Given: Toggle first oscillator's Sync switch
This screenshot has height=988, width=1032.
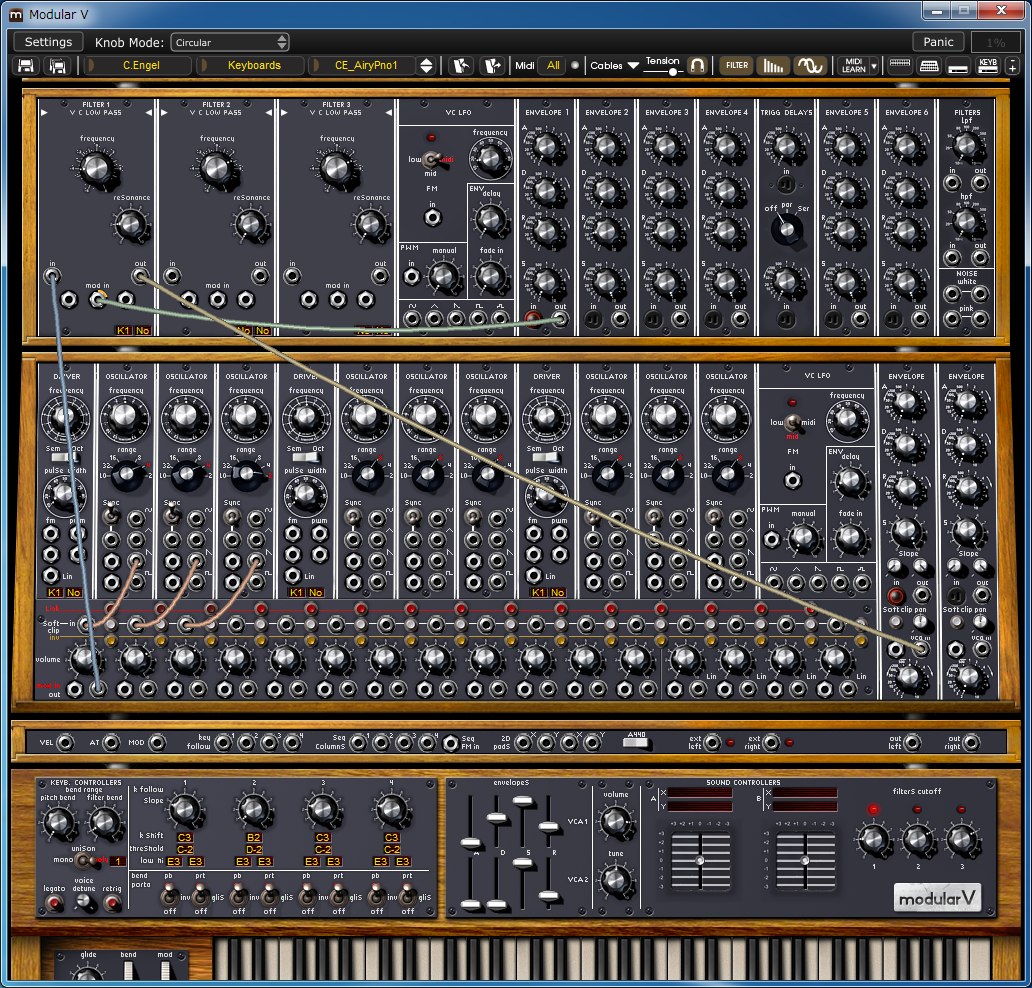Looking at the screenshot, I should point(112,514).
